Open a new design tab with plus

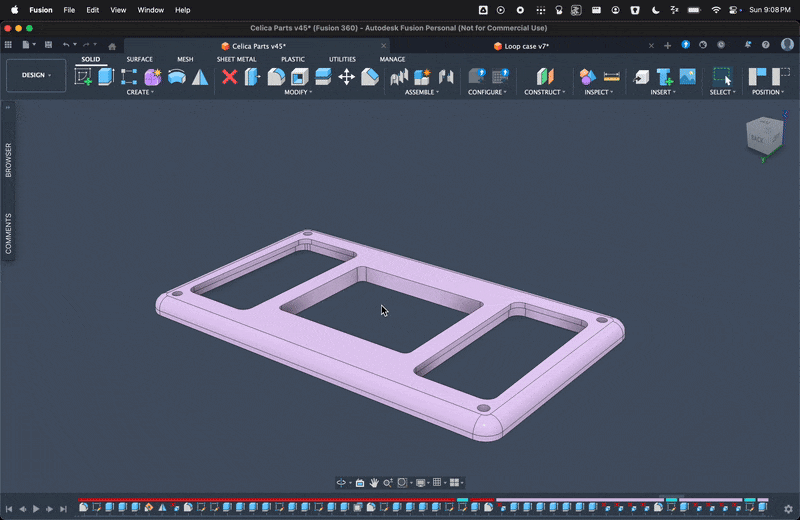[x=667, y=46]
